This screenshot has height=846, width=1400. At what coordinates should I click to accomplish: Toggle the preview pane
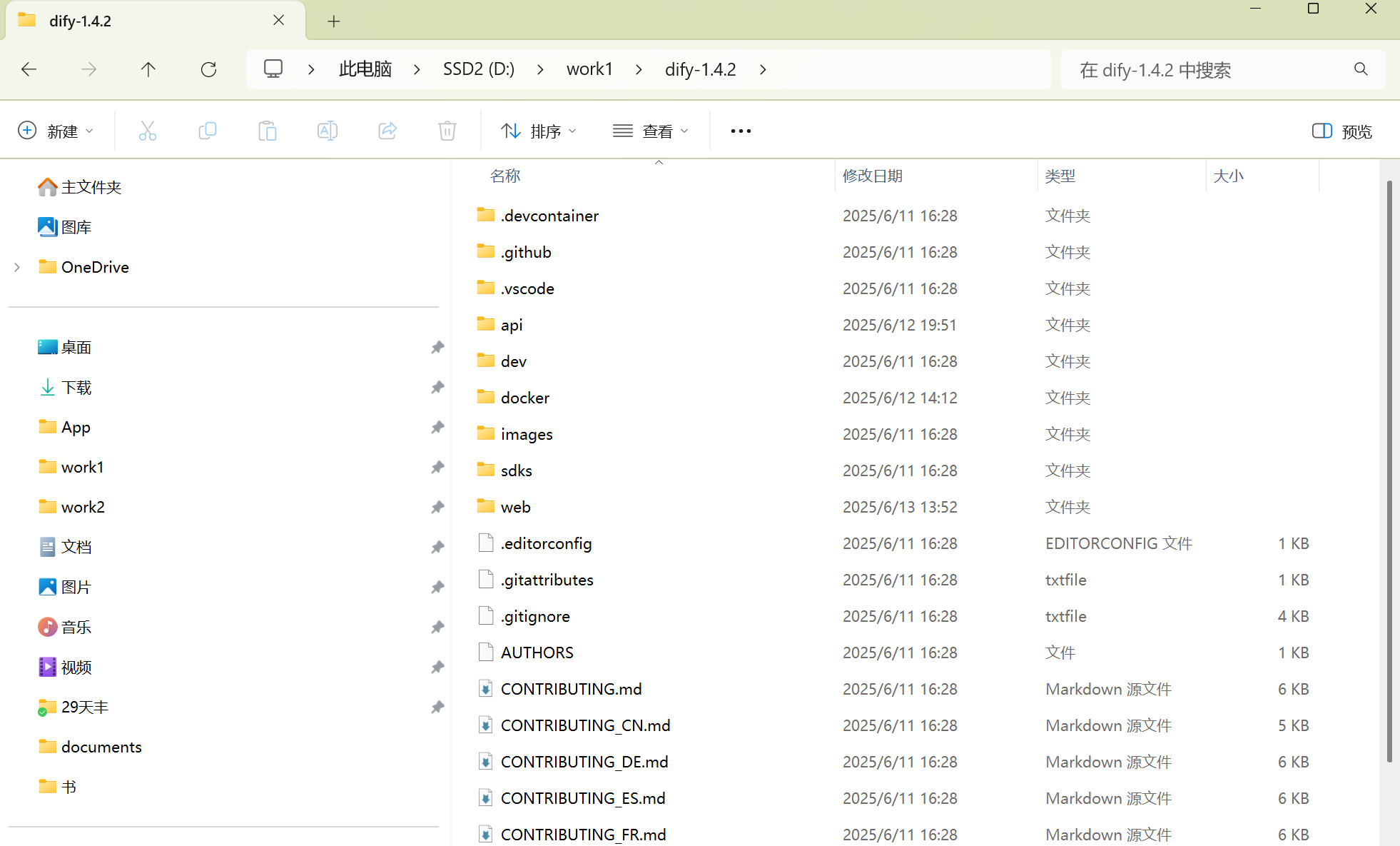(x=1341, y=131)
